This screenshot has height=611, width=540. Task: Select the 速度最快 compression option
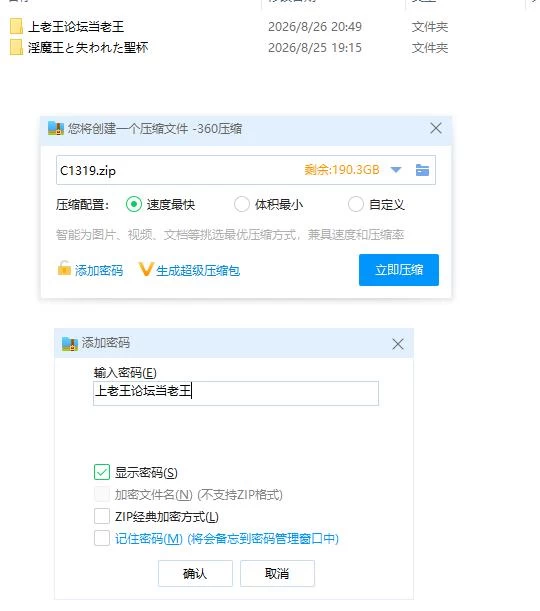134,204
